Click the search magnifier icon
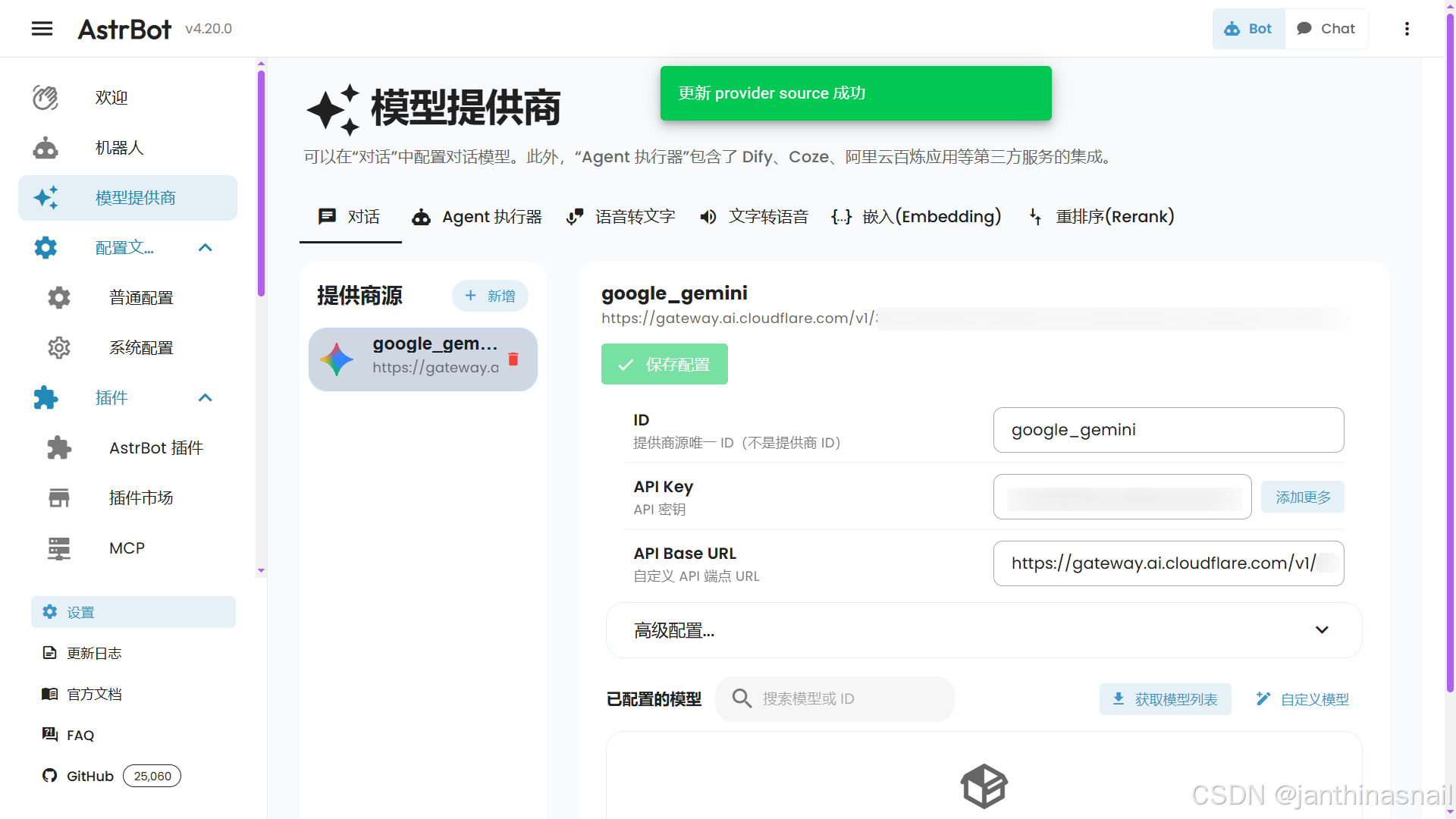 point(742,698)
